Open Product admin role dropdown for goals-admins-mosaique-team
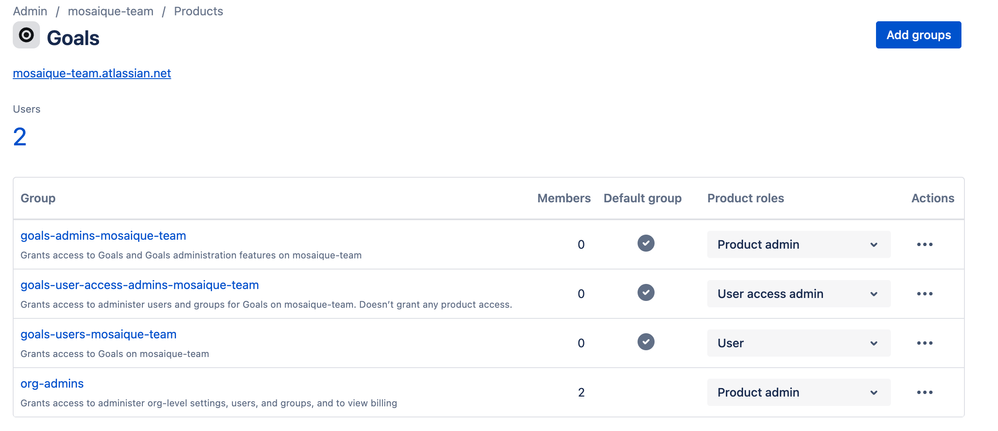This screenshot has width=998, height=431. tap(799, 244)
